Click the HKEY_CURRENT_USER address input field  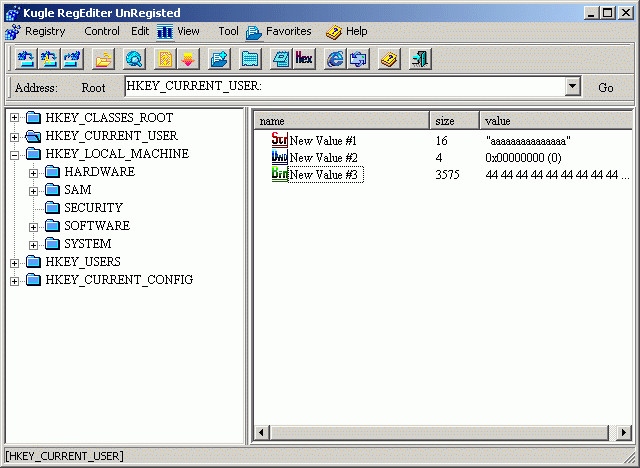point(345,86)
